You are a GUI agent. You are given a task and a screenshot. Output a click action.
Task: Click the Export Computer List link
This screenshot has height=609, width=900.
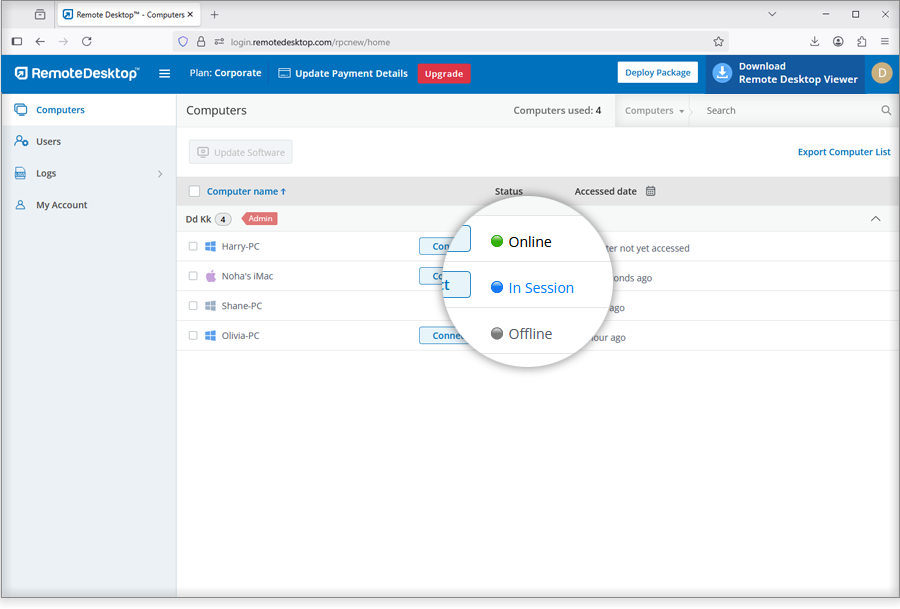(843, 152)
